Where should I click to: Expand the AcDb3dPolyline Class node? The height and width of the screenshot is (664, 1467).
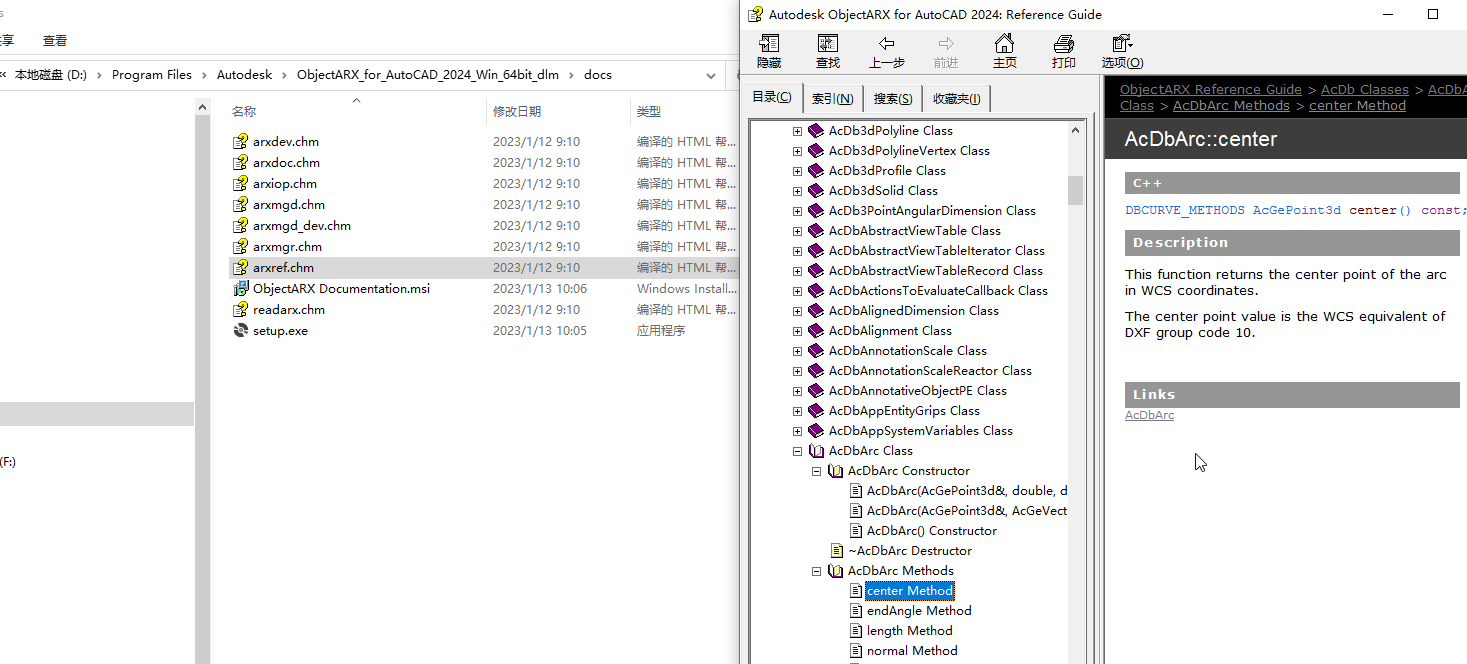click(x=797, y=131)
